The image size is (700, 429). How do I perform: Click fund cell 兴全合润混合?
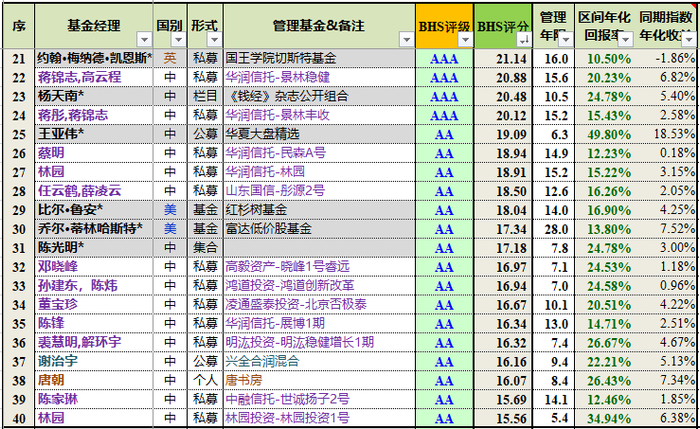pyautogui.click(x=319, y=362)
